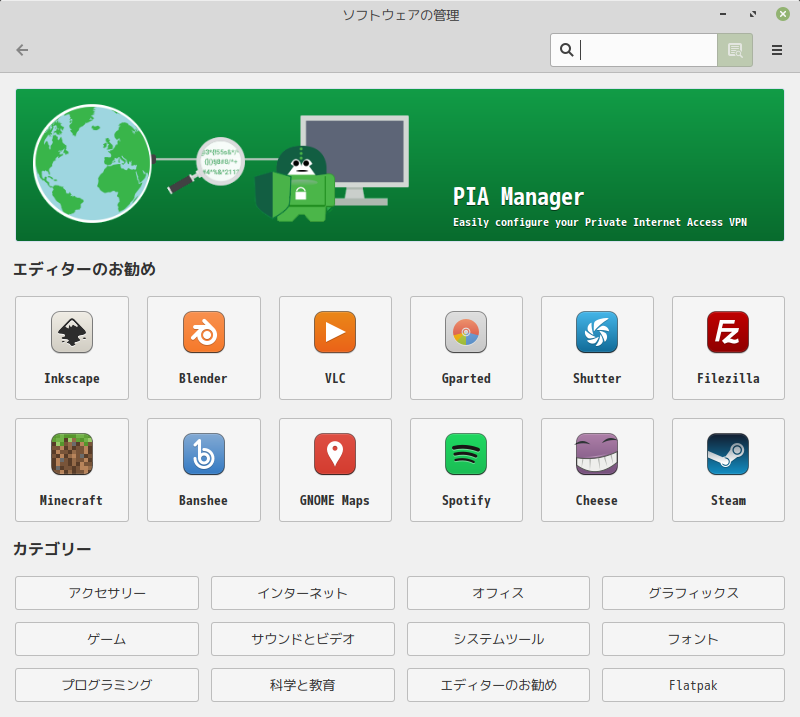Close the software manager window
This screenshot has height=717, width=800.
pyautogui.click(x=783, y=14)
